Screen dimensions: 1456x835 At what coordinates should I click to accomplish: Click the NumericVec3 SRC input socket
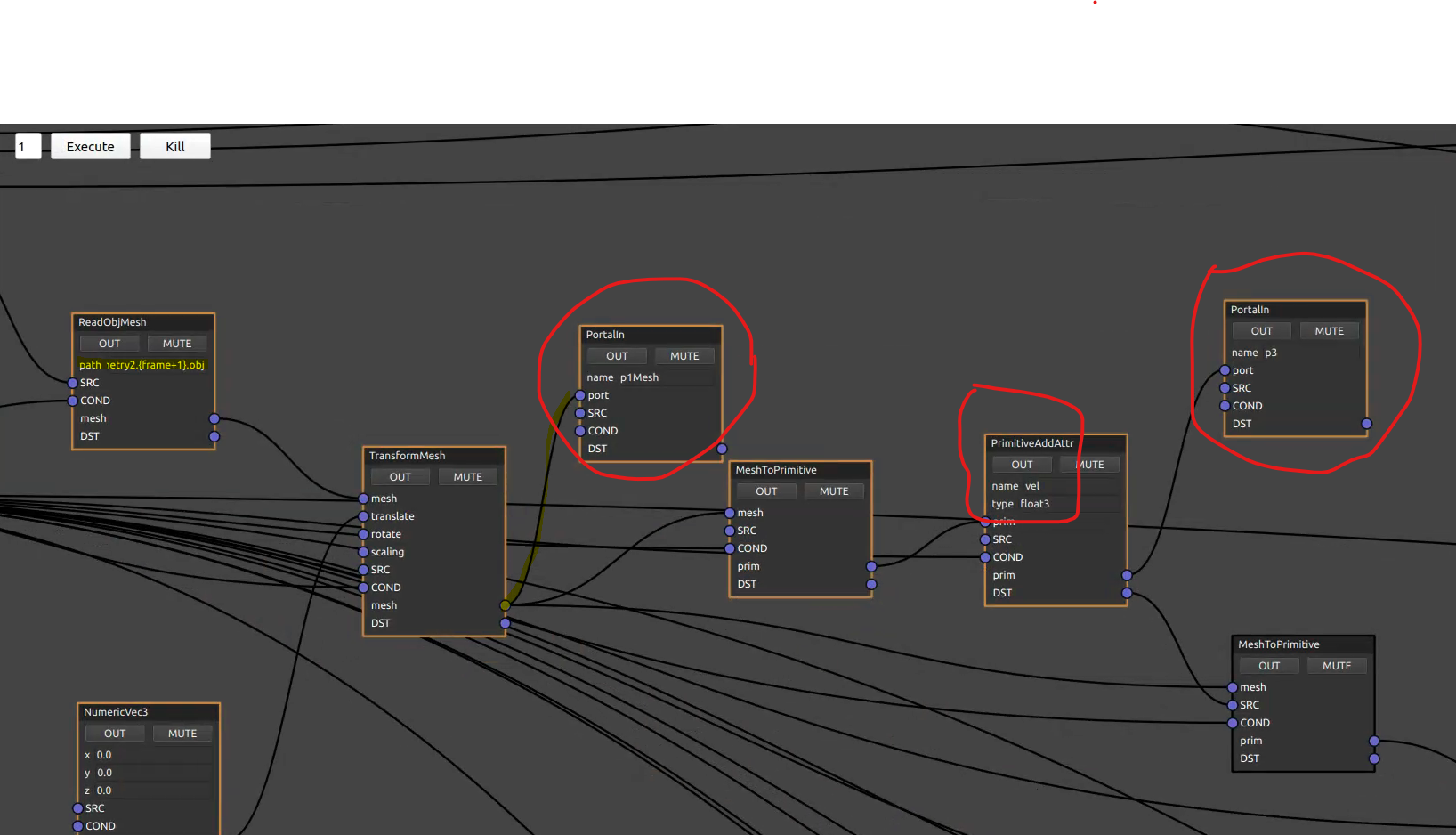[x=77, y=808]
